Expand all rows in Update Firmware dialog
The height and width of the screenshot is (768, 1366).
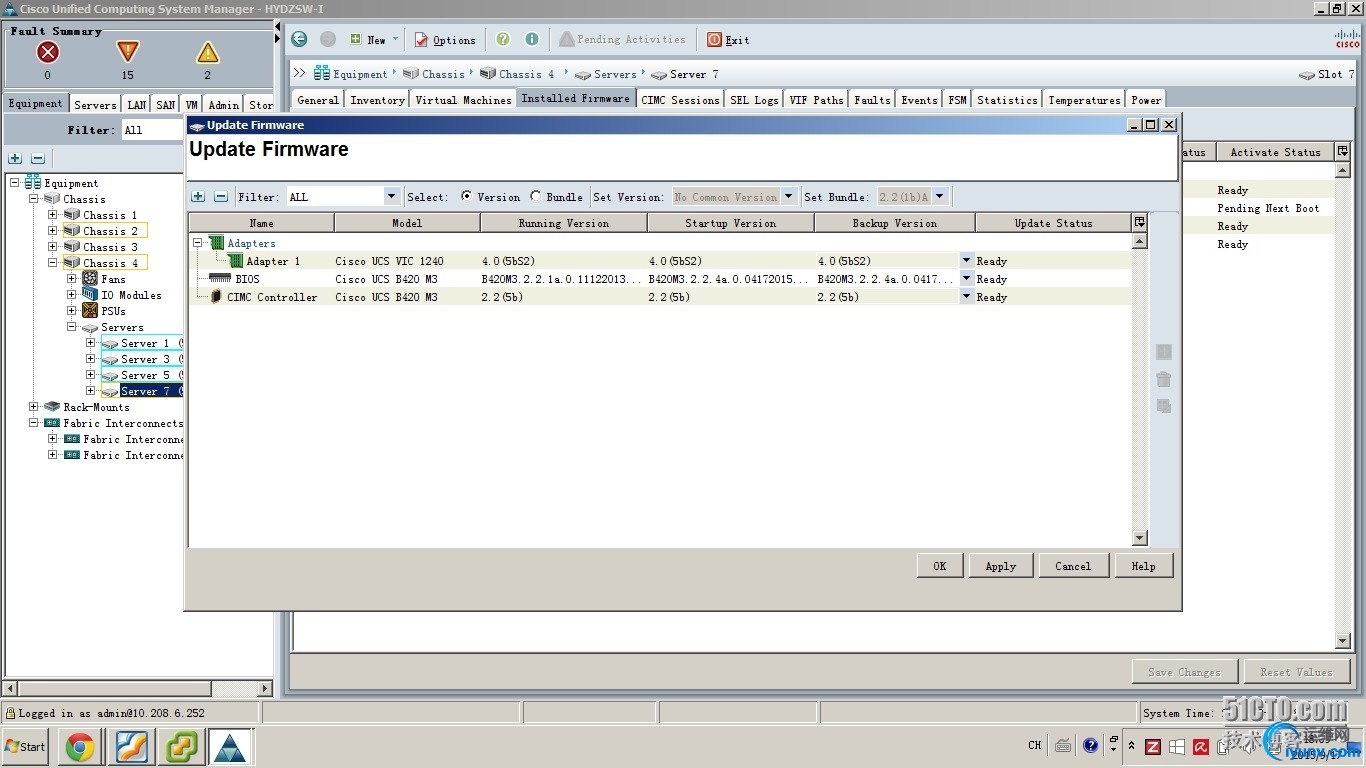[x=198, y=197]
